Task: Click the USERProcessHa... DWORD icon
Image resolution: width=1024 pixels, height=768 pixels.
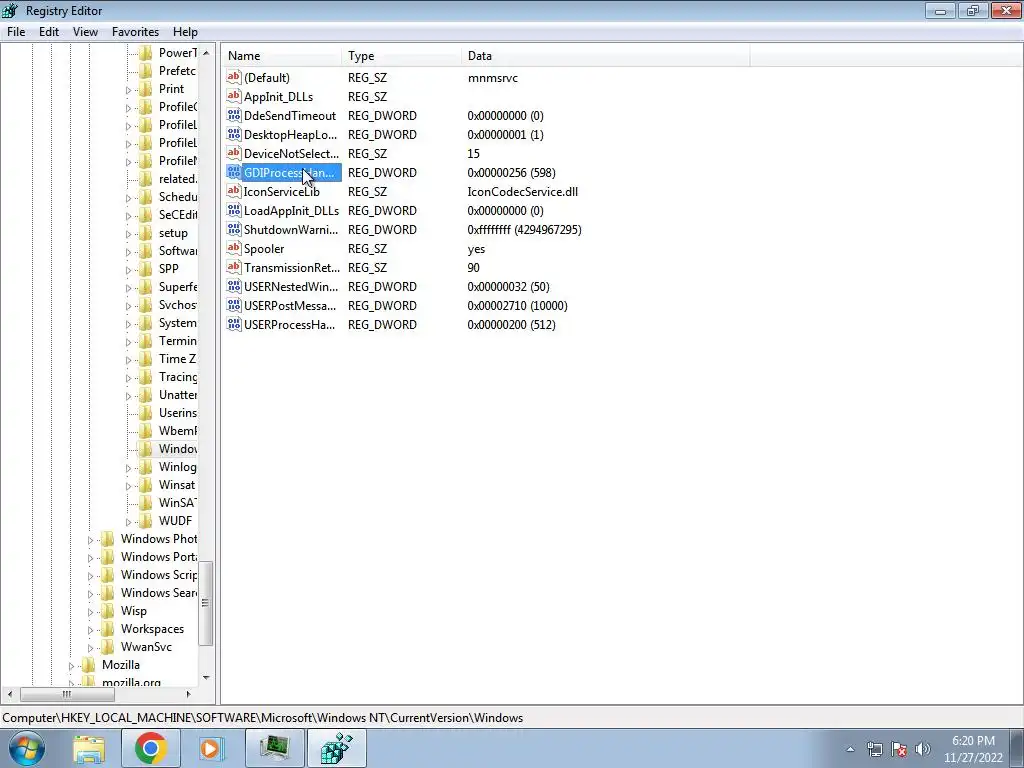Action: pos(234,323)
